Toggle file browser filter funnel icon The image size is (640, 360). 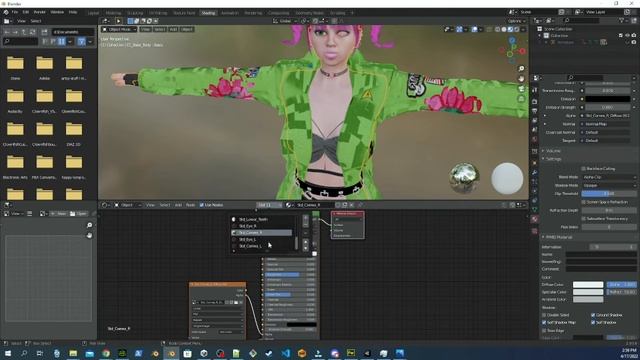pos(82,41)
